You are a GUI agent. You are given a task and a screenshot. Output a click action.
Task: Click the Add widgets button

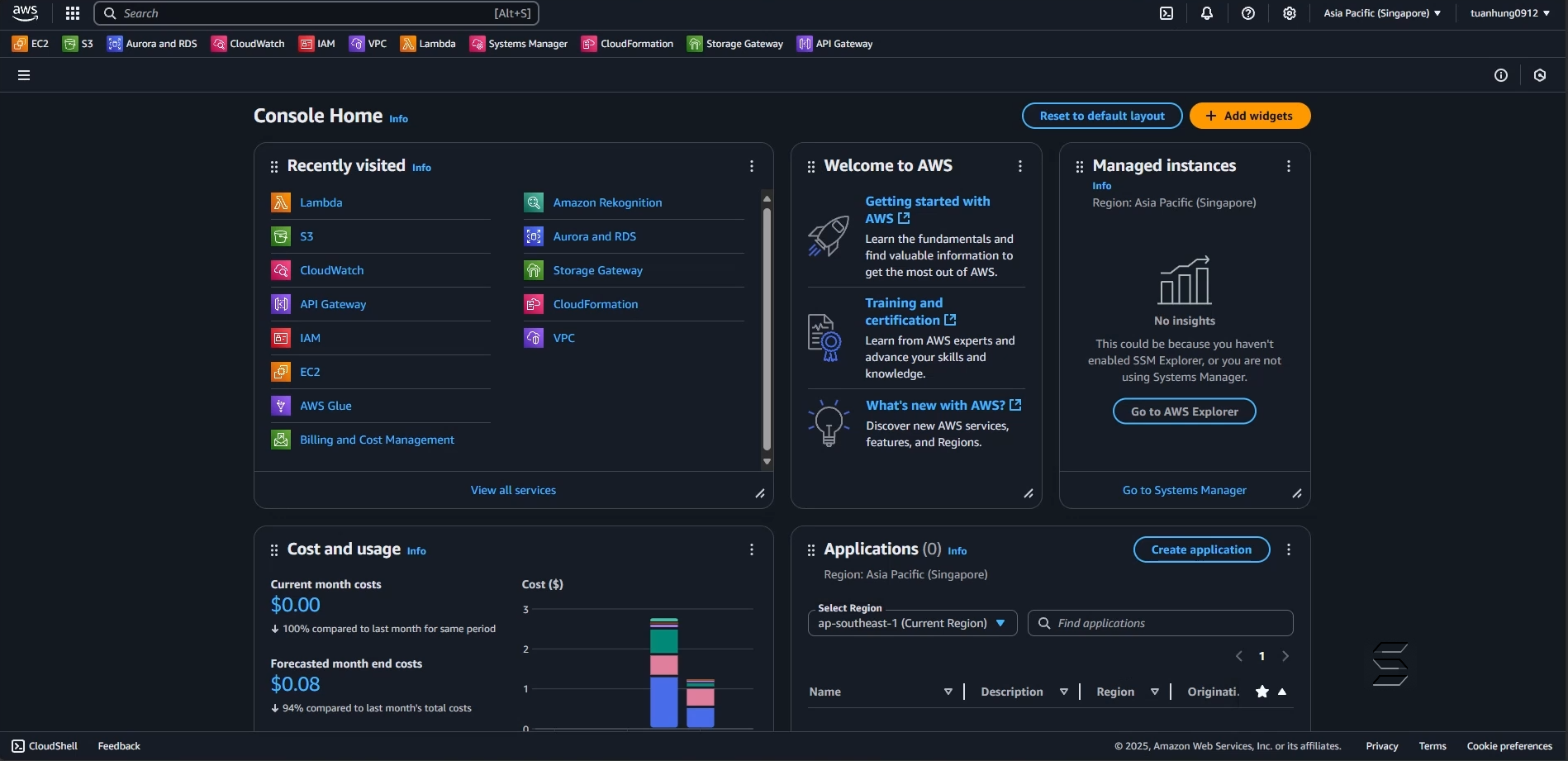[x=1250, y=116]
